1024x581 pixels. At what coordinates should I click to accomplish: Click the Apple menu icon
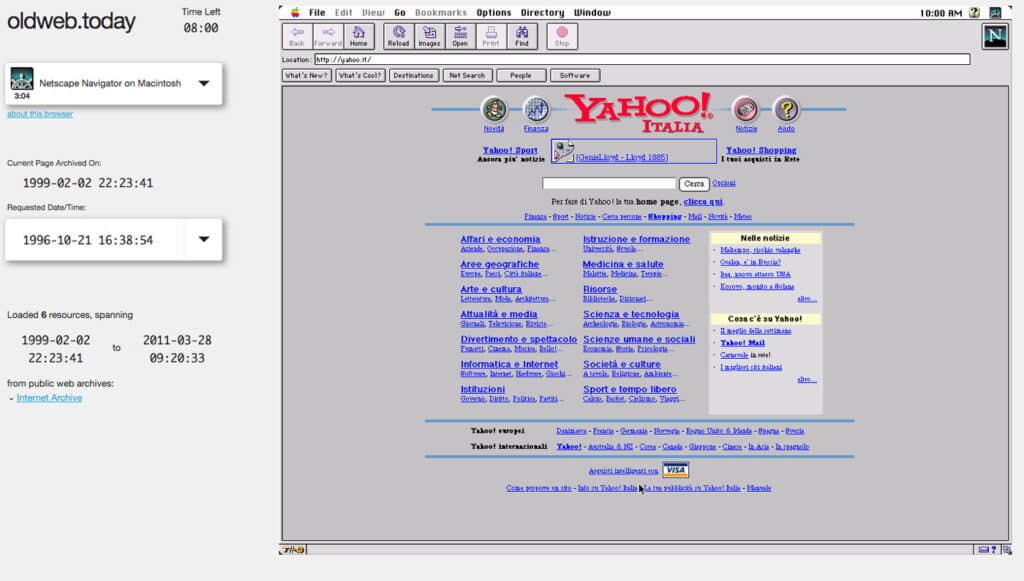click(295, 13)
